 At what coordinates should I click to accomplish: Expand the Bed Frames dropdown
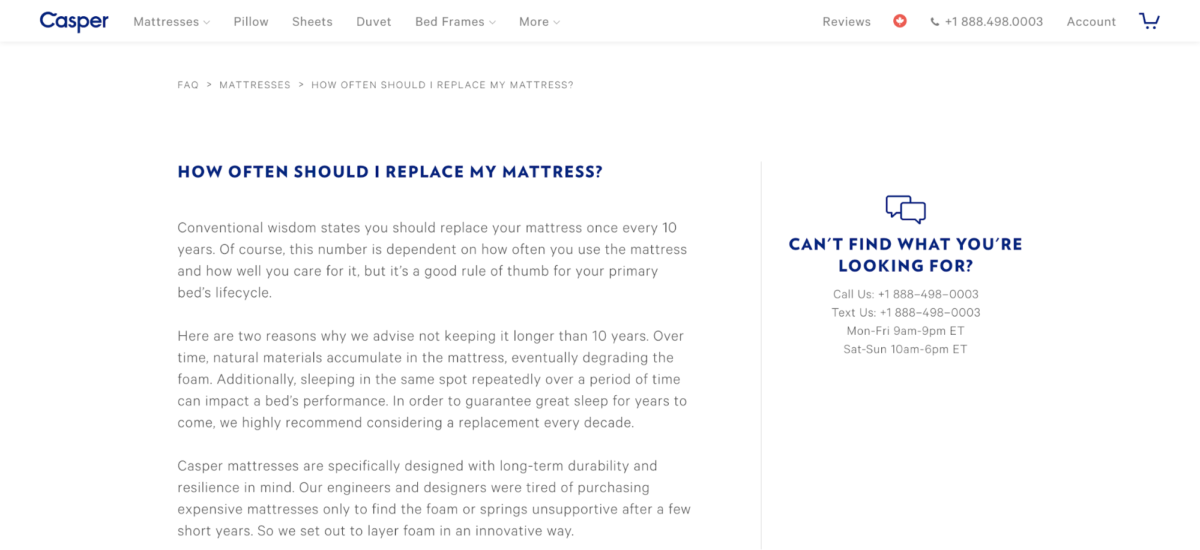click(x=455, y=22)
